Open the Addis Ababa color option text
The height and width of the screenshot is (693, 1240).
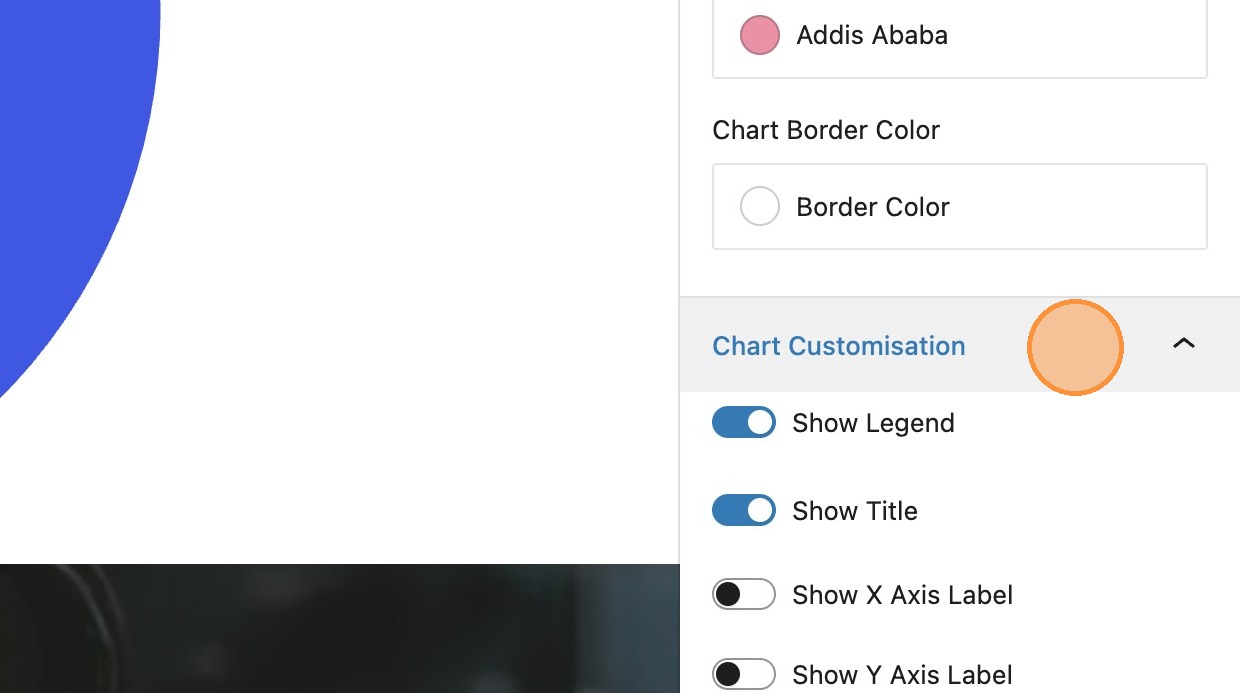pyautogui.click(x=872, y=35)
